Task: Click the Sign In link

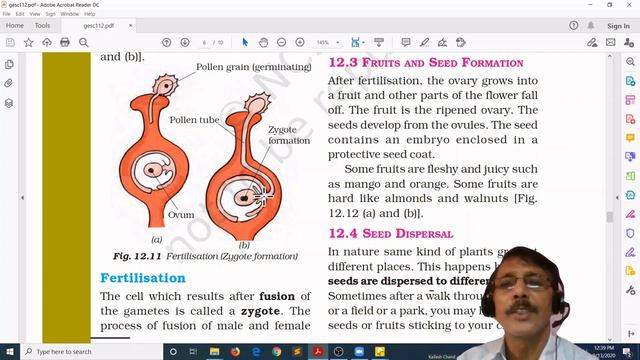Action: point(618,26)
